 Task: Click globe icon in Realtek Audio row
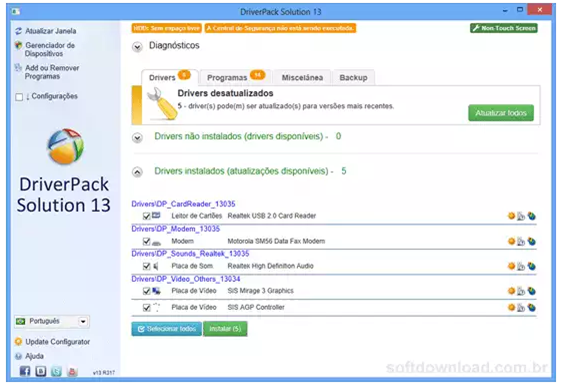(x=532, y=266)
